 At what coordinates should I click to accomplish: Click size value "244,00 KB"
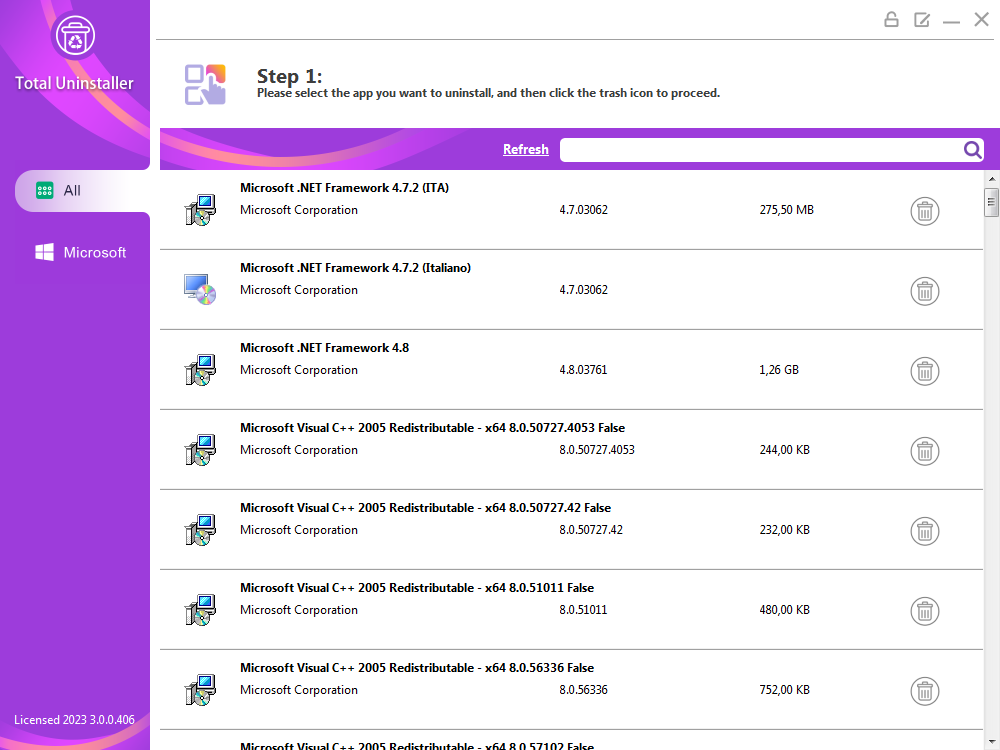[784, 450]
